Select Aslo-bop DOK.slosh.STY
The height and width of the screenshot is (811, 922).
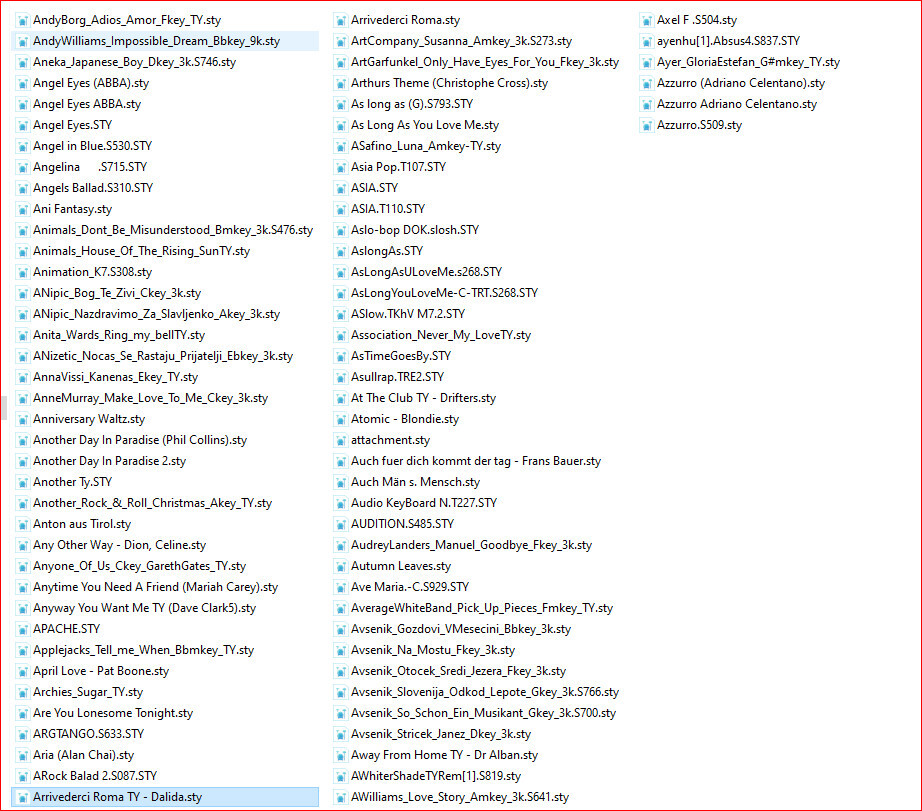pyautogui.click(x=415, y=231)
